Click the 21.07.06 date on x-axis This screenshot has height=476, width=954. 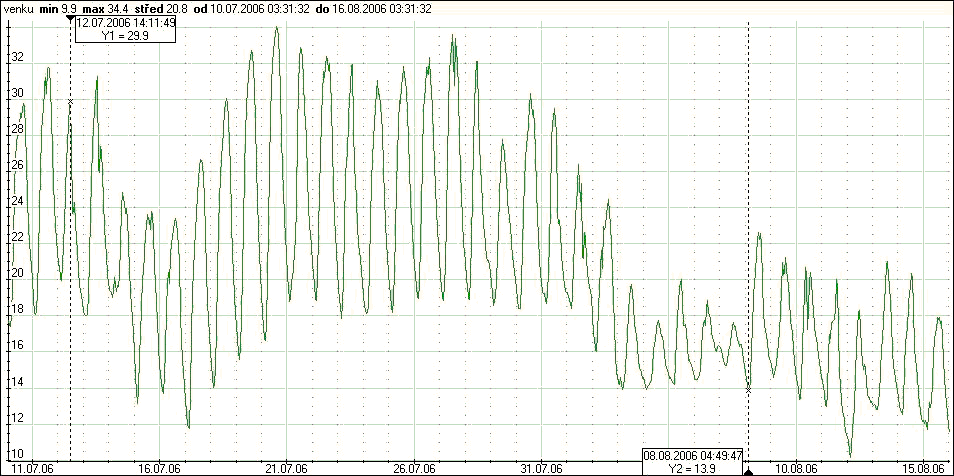coord(287,467)
